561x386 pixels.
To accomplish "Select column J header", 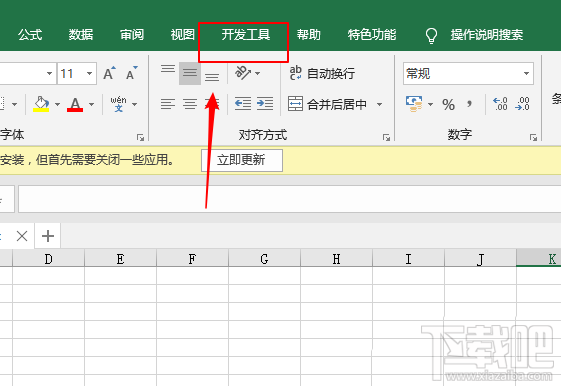I will [480, 258].
